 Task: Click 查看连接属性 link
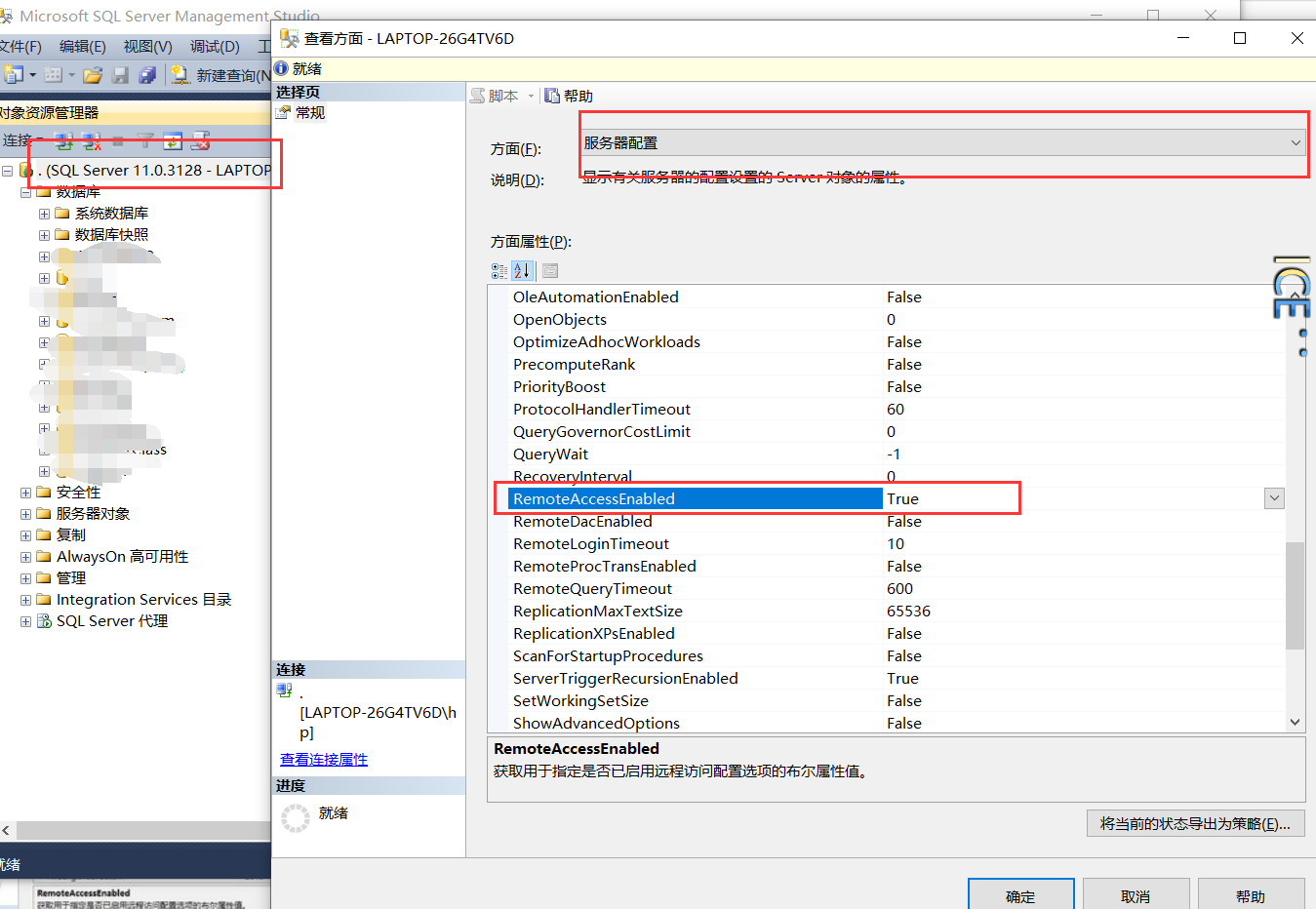324,759
